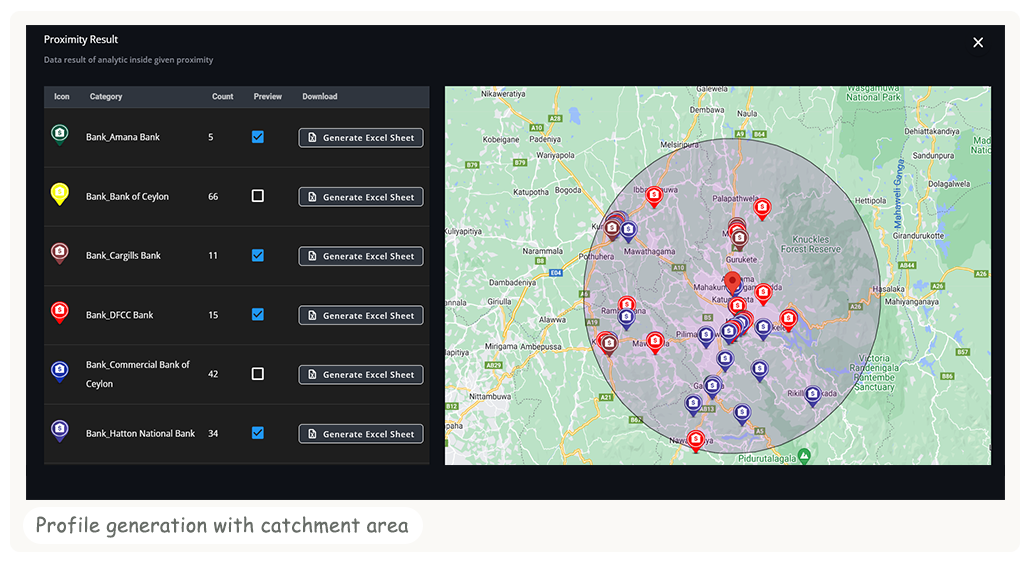Image resolution: width=1031 pixels, height=567 pixels.
Task: Select the Bank_Bank of Ceylon category name
Action: pyautogui.click(x=127, y=196)
